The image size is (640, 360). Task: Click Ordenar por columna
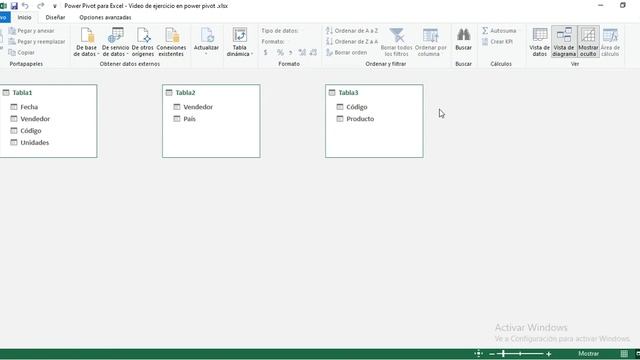point(430,42)
